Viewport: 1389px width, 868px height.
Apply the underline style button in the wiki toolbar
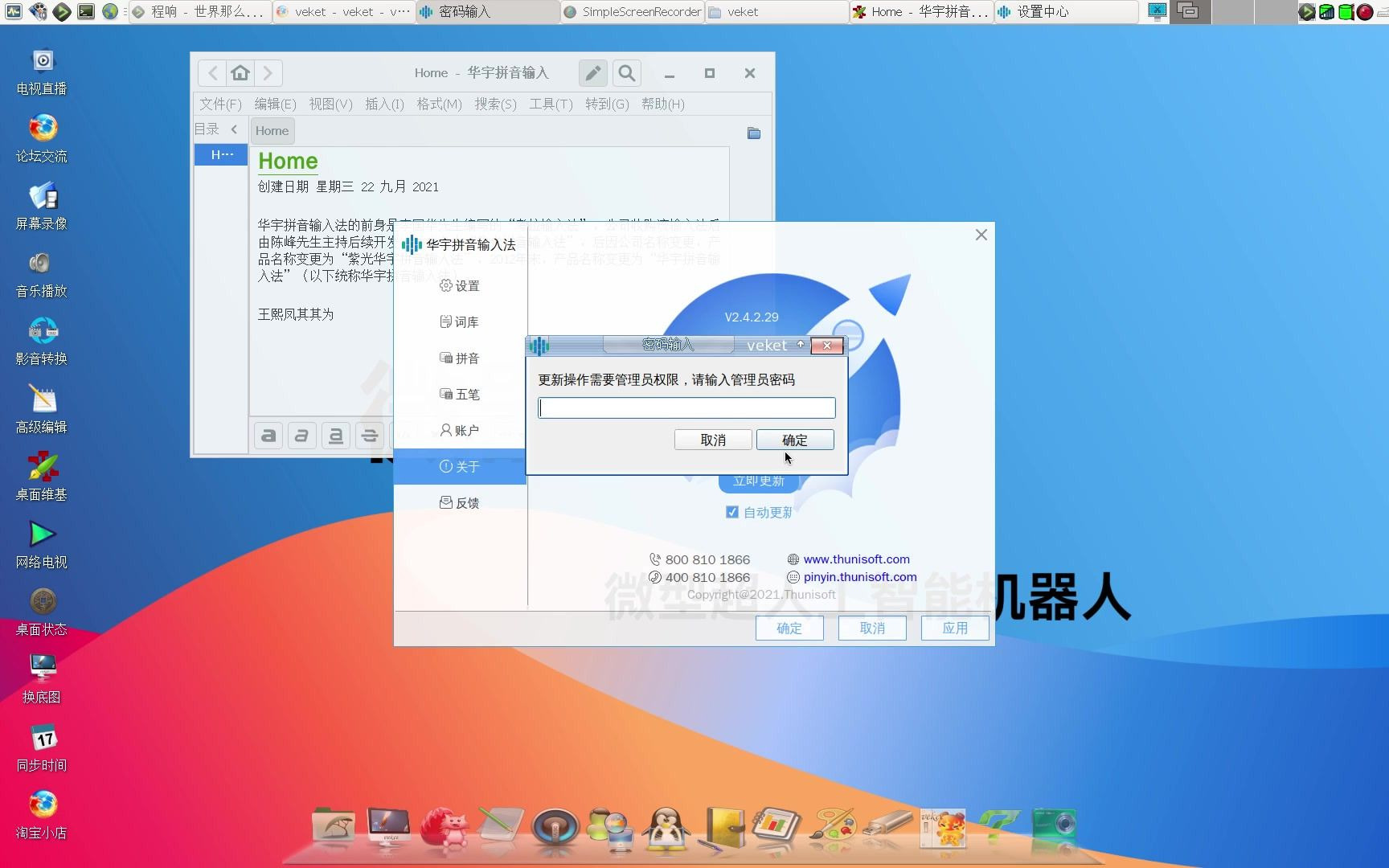335,436
